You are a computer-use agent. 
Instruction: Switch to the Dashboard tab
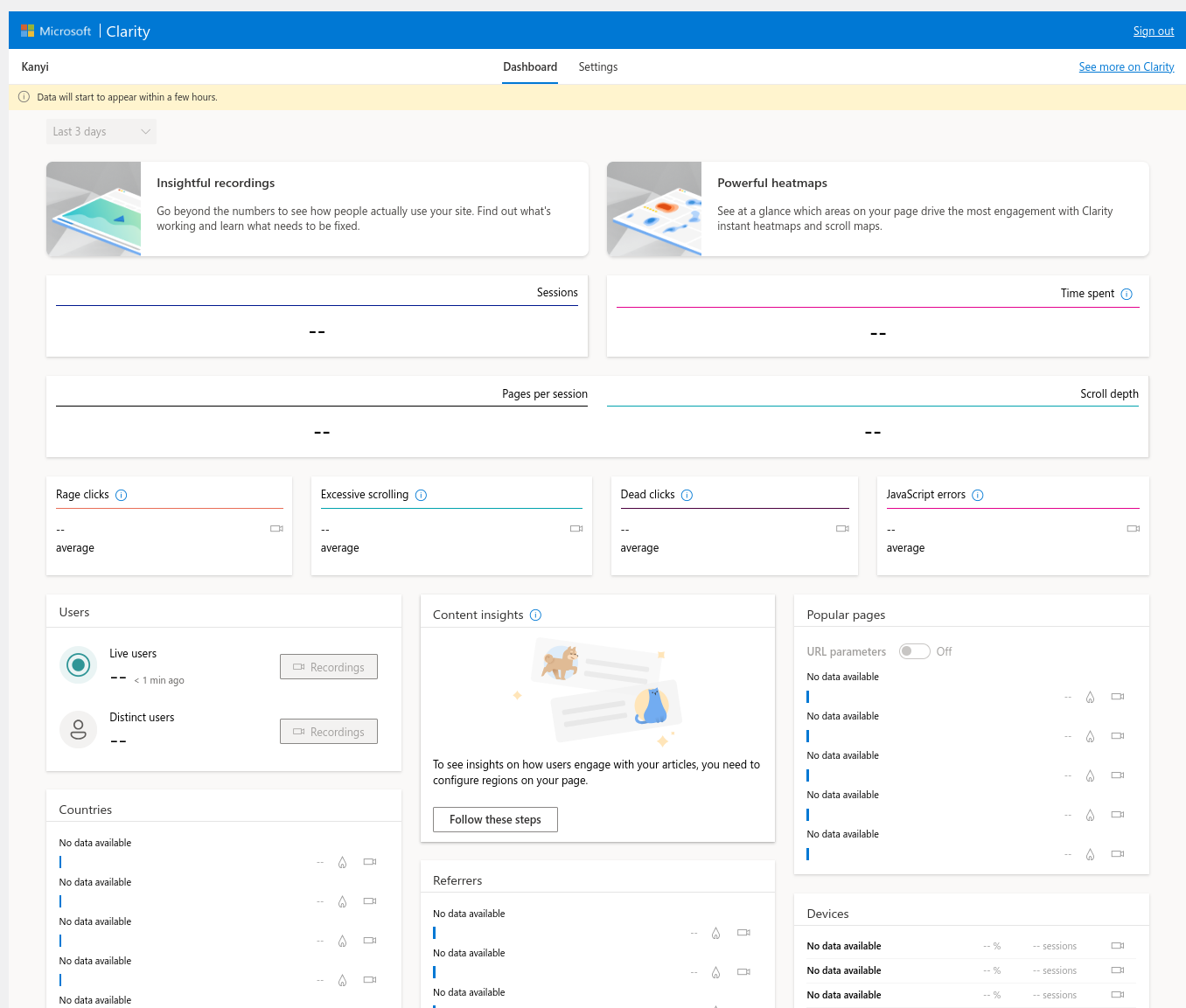coord(530,67)
